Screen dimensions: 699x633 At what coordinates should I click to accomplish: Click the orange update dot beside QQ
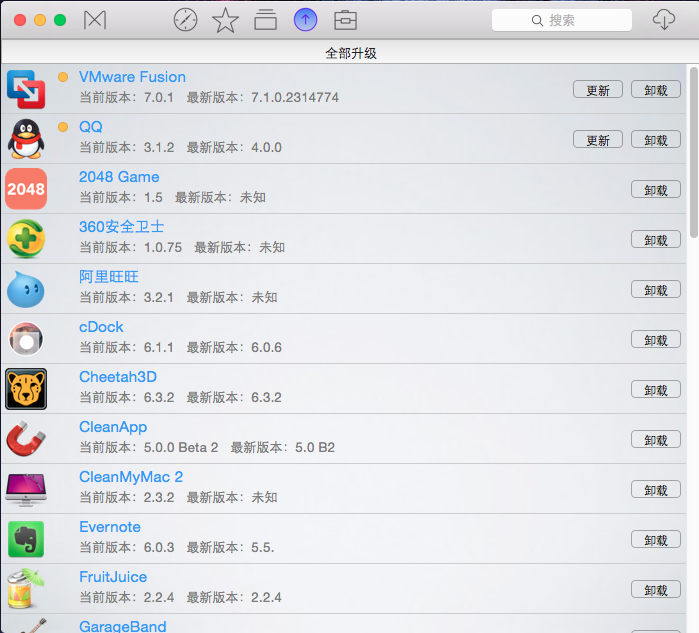point(63,127)
